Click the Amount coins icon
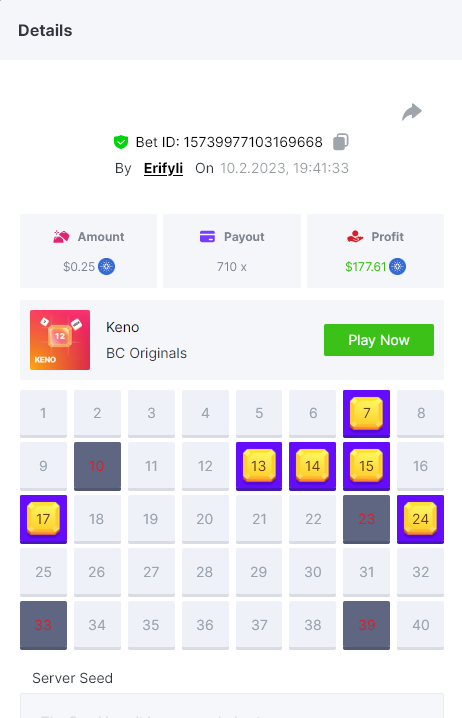The width and height of the screenshot is (462, 718). click(61, 237)
